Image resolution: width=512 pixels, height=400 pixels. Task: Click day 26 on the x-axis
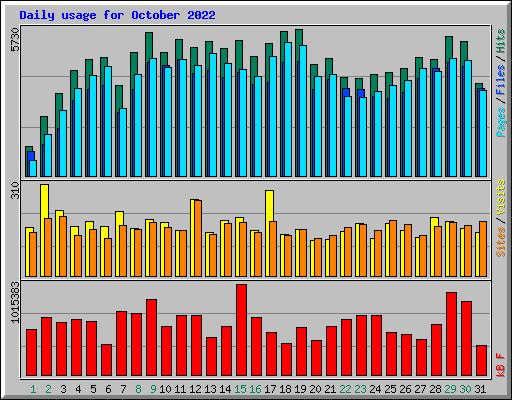pyautogui.click(x=405, y=389)
